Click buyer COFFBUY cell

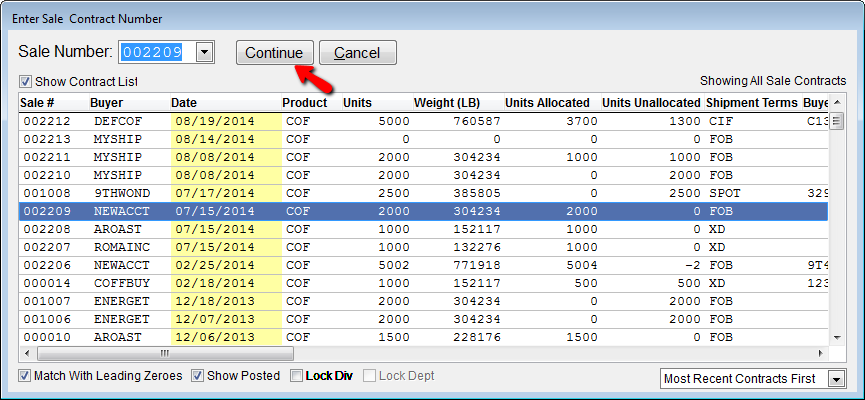(x=129, y=283)
